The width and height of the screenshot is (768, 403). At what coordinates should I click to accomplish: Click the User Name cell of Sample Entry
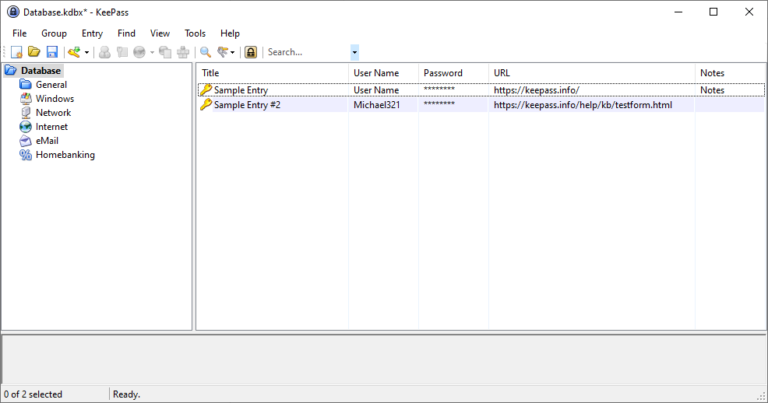[x=376, y=90]
